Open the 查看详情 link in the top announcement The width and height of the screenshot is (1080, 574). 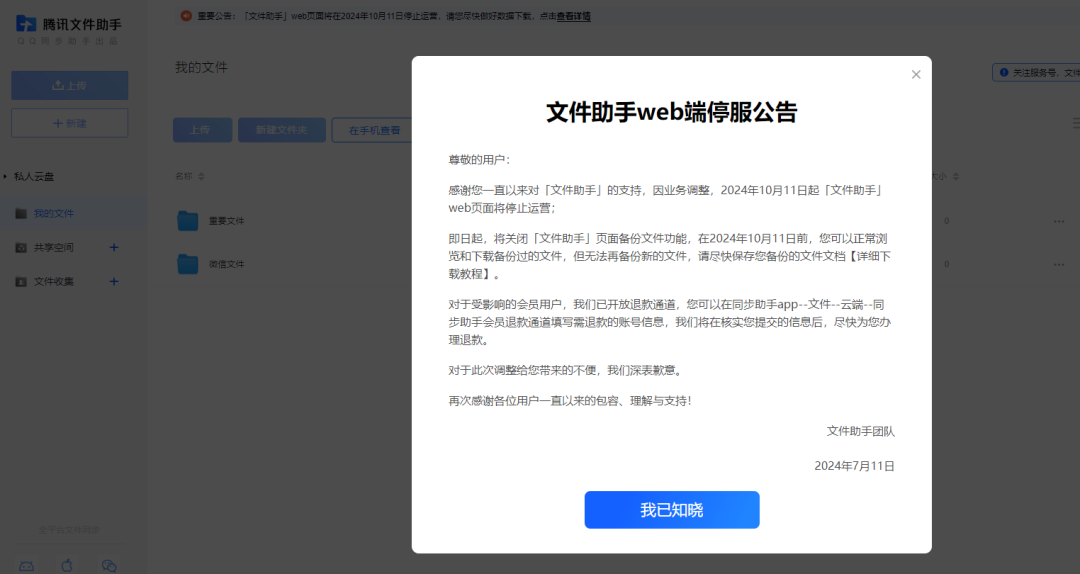coord(573,16)
